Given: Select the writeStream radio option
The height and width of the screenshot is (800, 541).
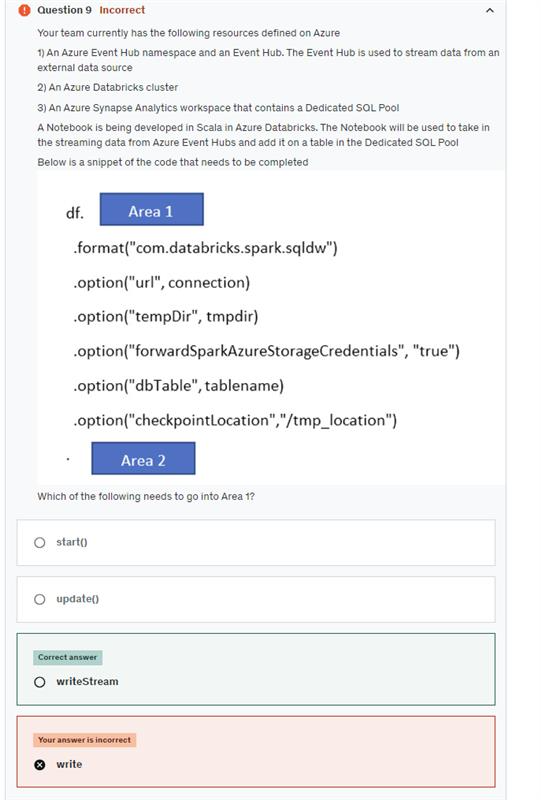Looking at the screenshot, I should tap(40, 682).
